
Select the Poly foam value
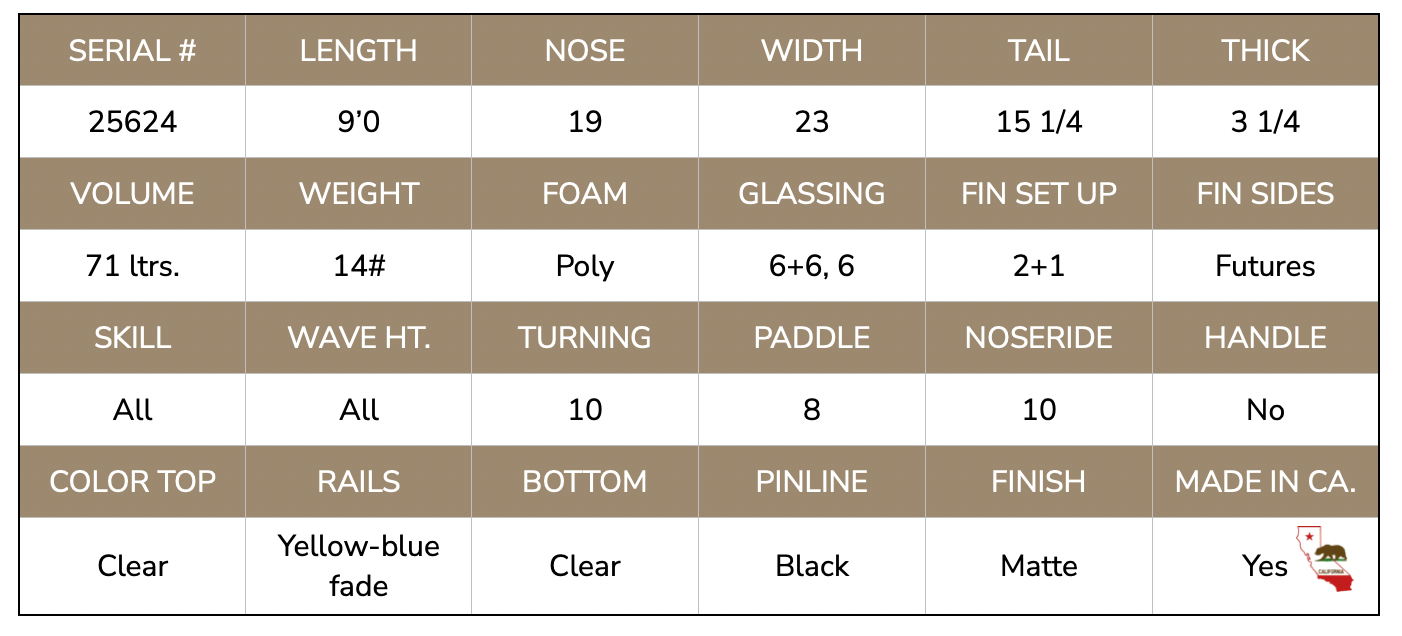click(585, 266)
